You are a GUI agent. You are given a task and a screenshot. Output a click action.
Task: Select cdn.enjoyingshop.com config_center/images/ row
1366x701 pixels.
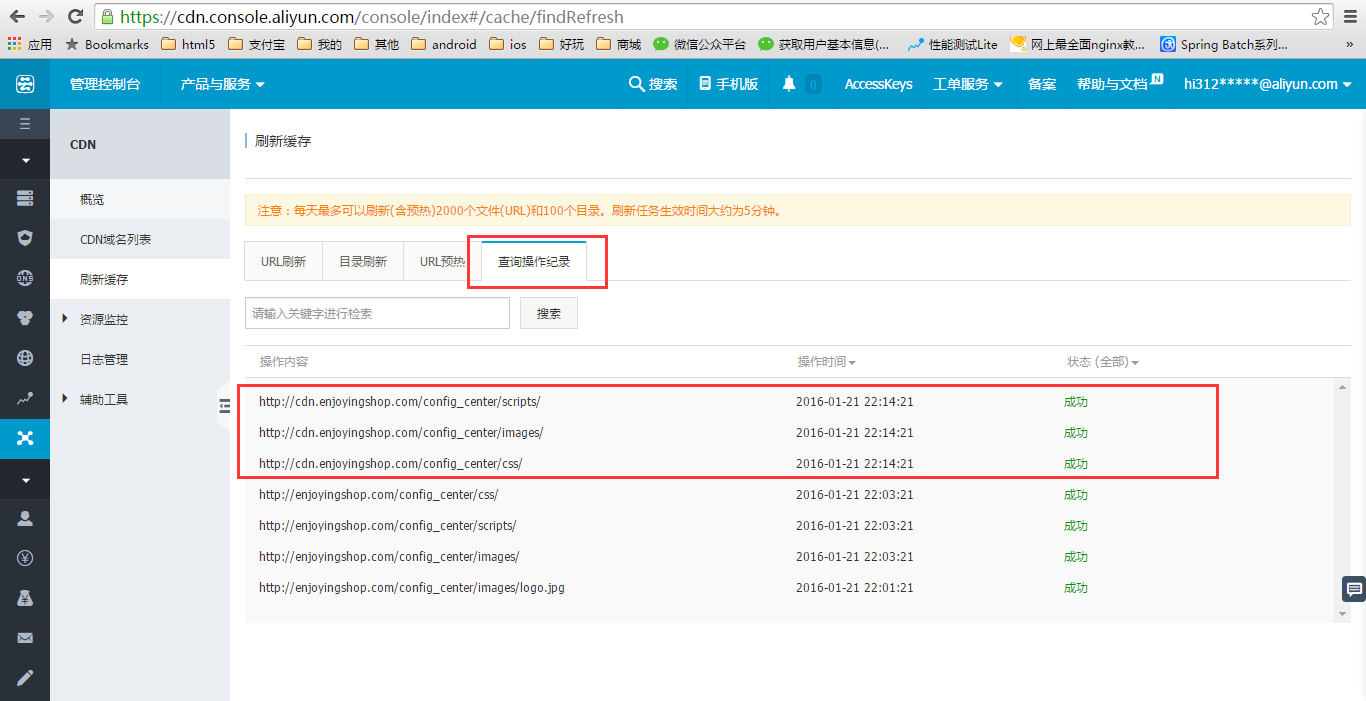[790, 433]
